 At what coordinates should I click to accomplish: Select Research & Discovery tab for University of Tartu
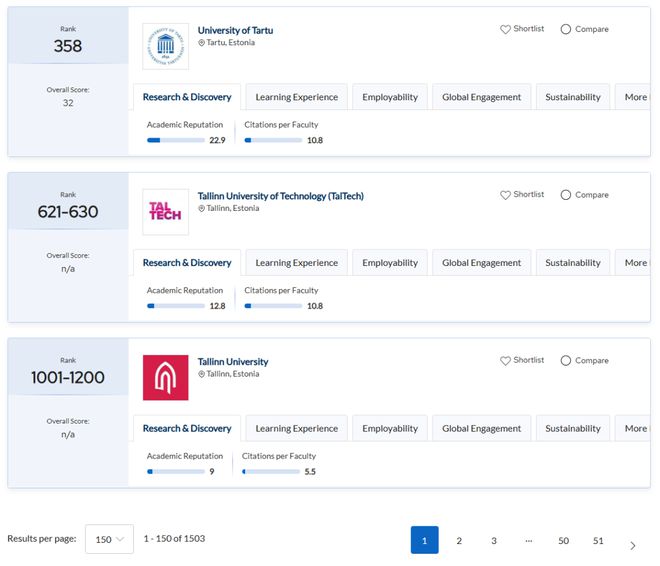pyautogui.click(x=187, y=97)
